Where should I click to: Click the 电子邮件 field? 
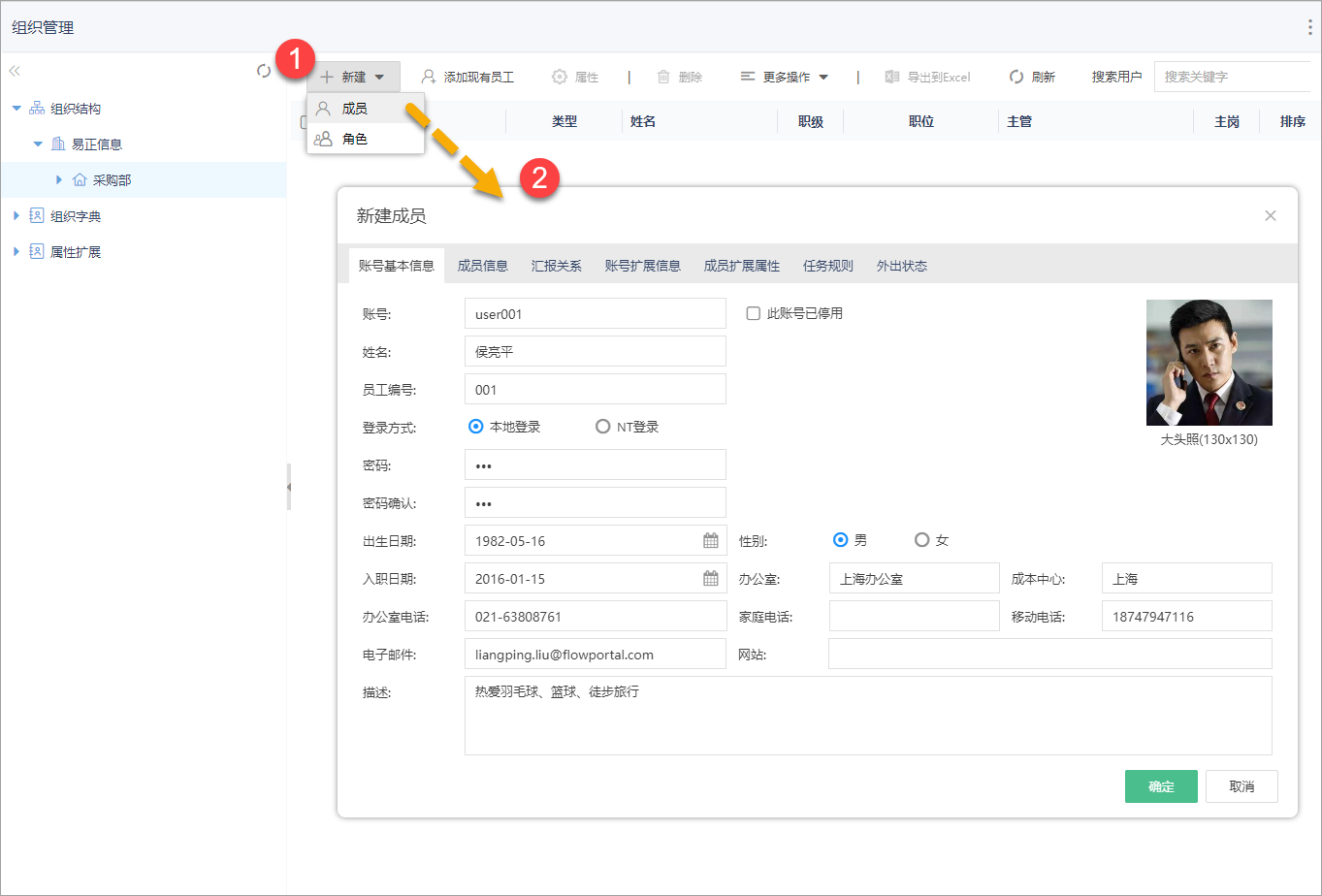(596, 654)
